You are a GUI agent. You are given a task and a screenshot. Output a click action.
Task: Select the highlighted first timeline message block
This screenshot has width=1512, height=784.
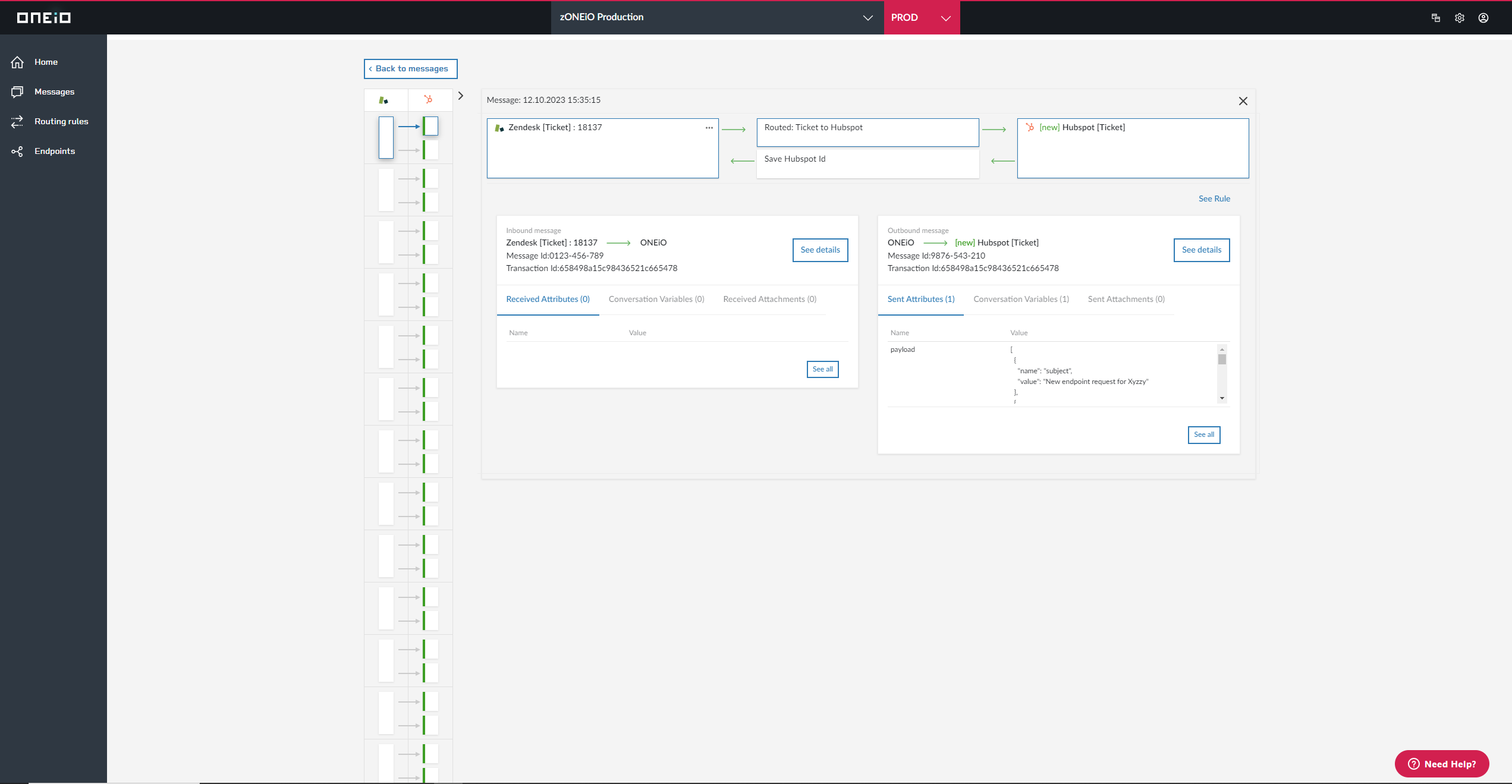tap(386, 137)
